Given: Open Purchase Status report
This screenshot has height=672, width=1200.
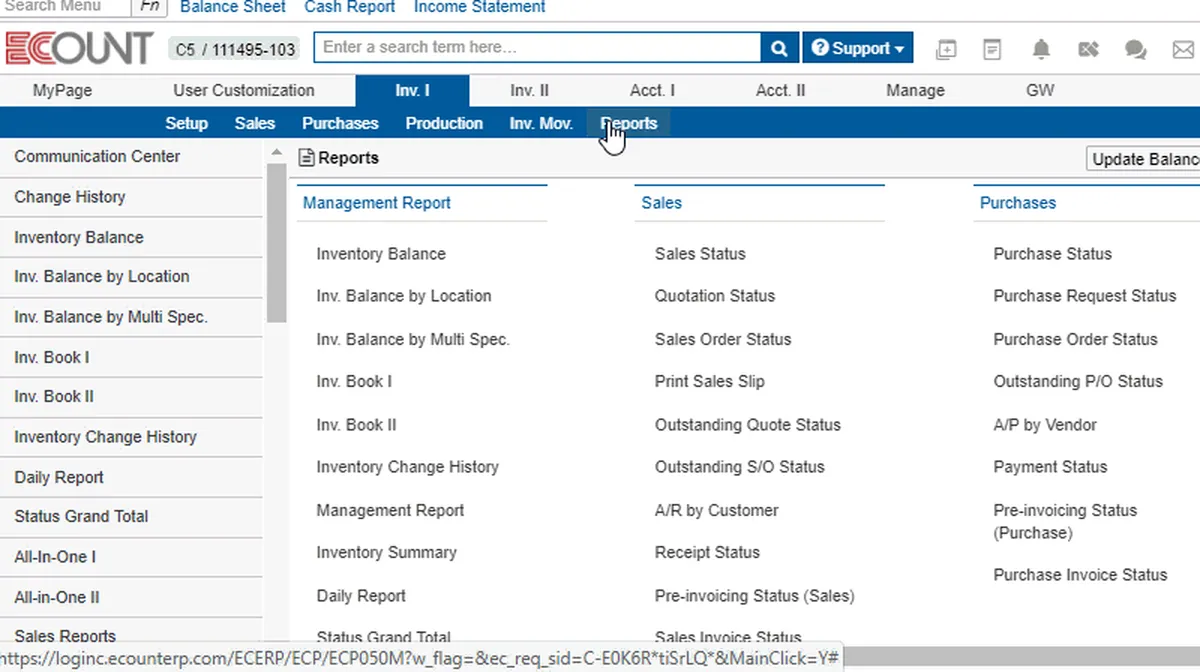Looking at the screenshot, I should [x=1053, y=254].
